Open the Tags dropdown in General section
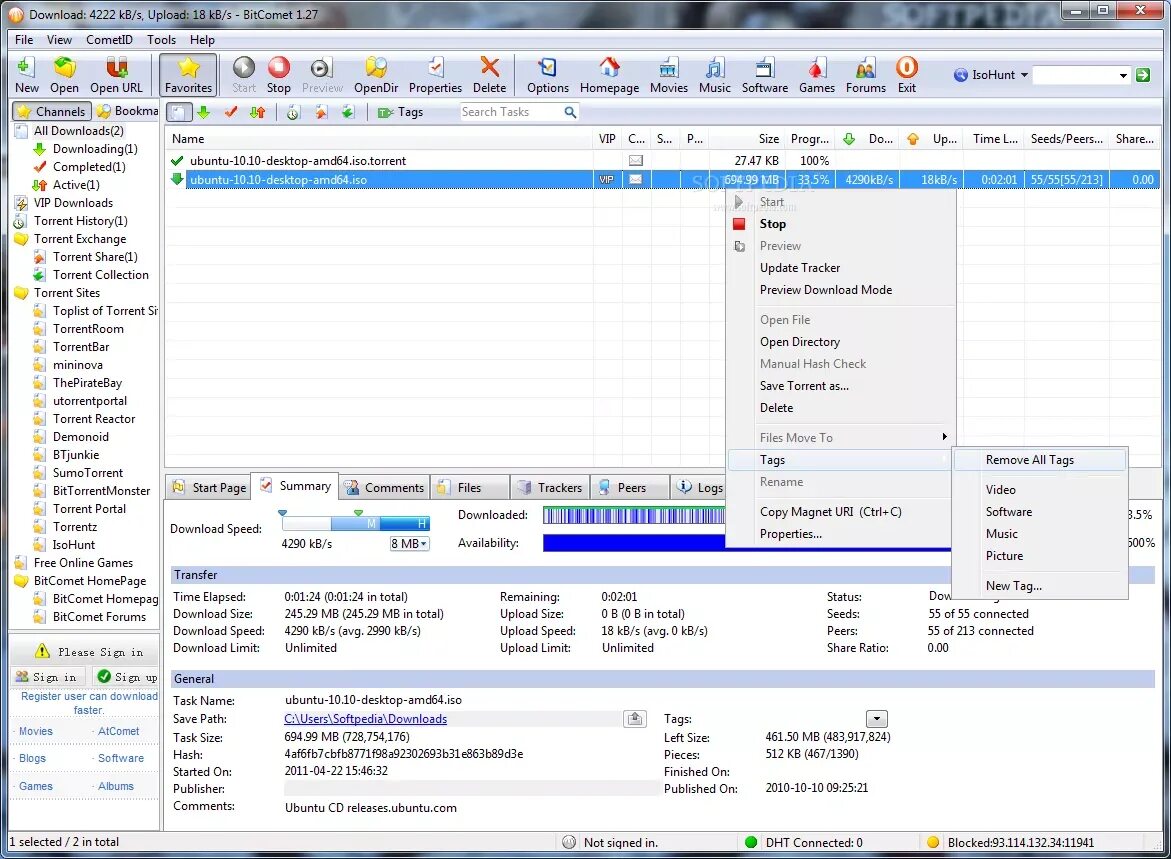This screenshot has height=859, width=1171. (x=876, y=719)
